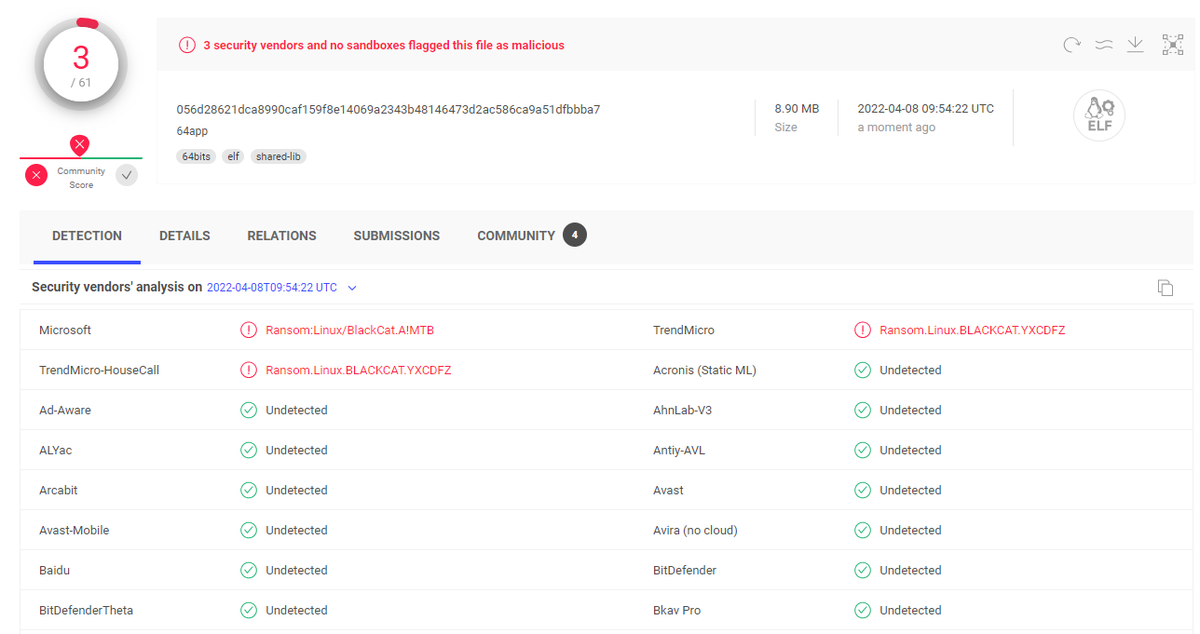Viewport: 1200px width, 634px height.
Task: Click TrendMicro result Ransom.Linux.BLACKCAT.YXCDFZ
Action: tap(972, 330)
